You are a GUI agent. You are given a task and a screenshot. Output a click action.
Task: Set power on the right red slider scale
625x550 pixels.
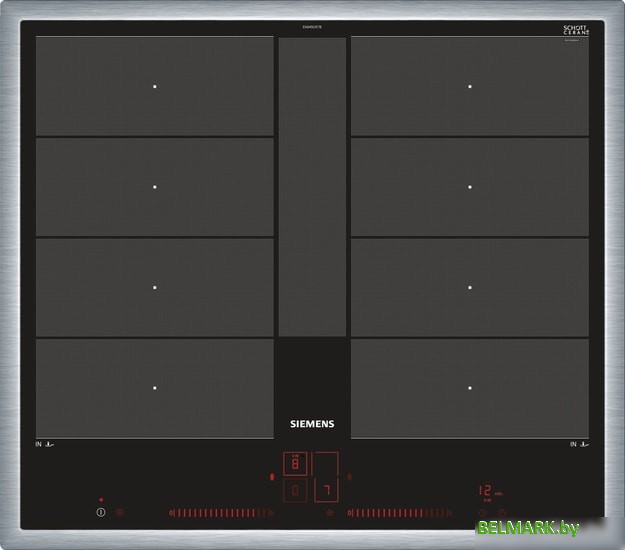tap(398, 513)
